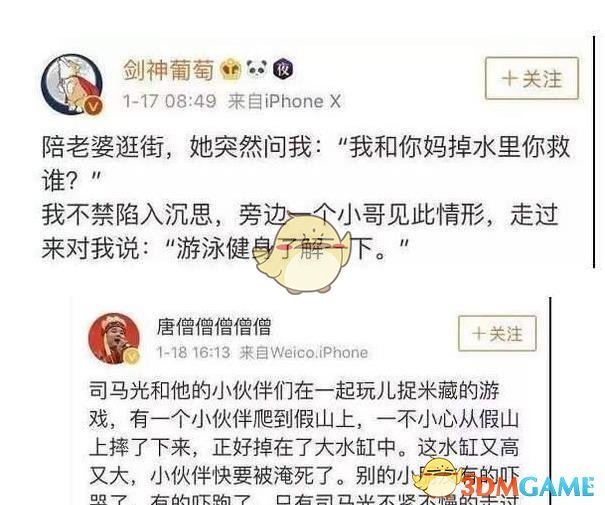Tap the yellow chick sticker in the post
Image resolution: width=605 pixels, height=505 pixels.
coord(303,254)
